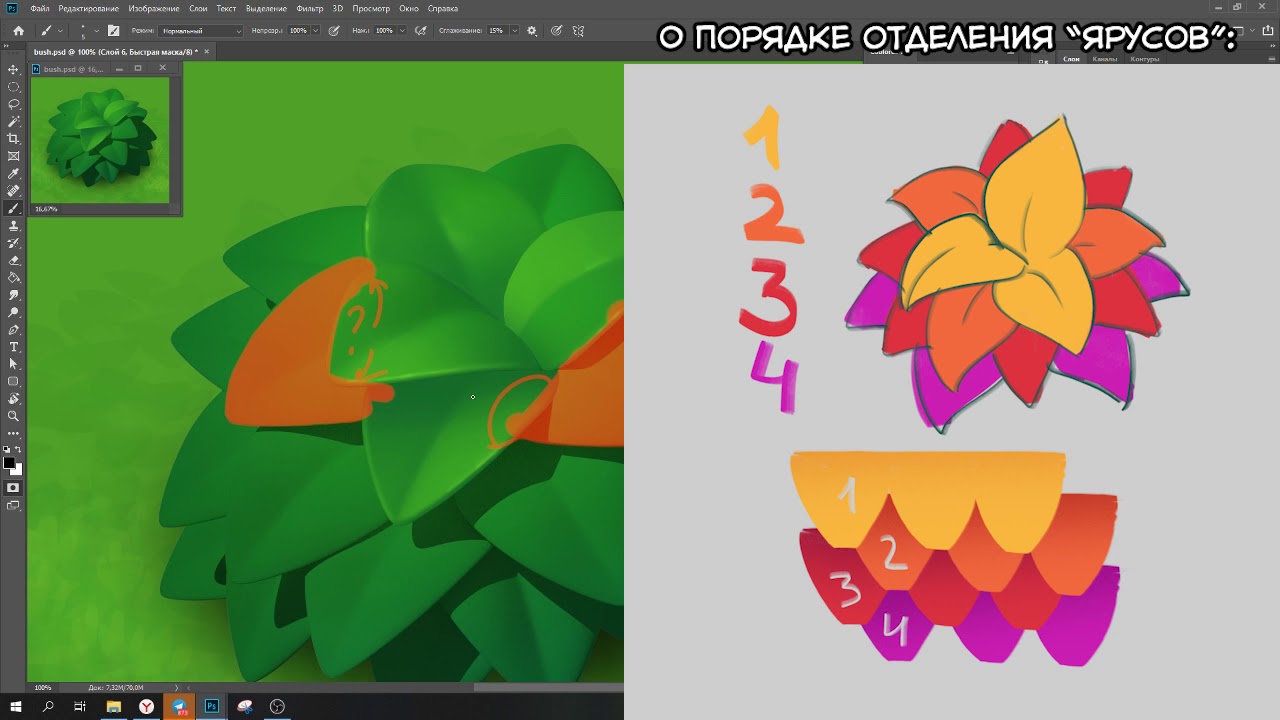The width and height of the screenshot is (1280, 720).
Task: Toggle pressure for brush size
Action: [x=556, y=31]
